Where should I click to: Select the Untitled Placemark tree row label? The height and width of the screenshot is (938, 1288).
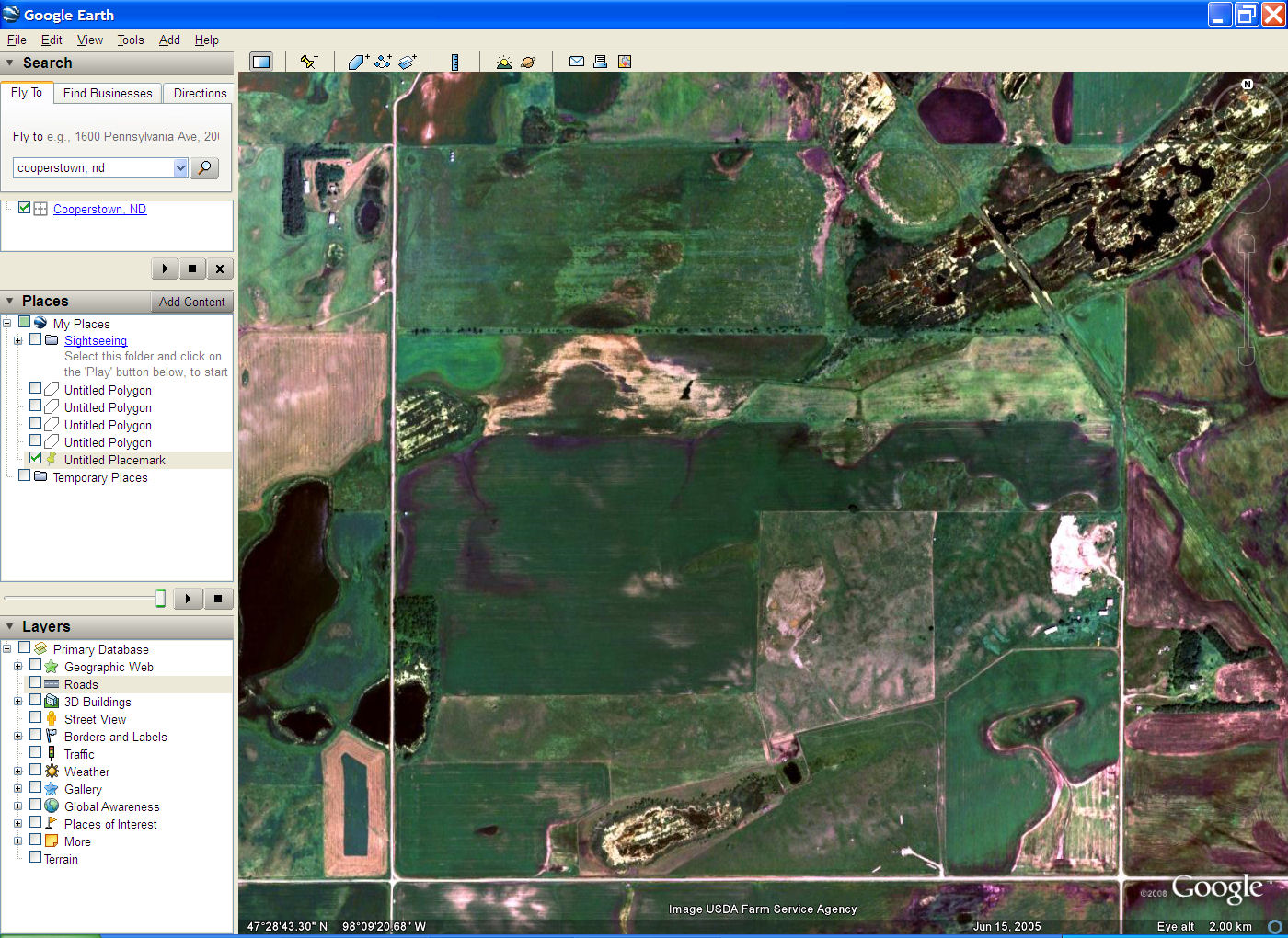click(115, 460)
